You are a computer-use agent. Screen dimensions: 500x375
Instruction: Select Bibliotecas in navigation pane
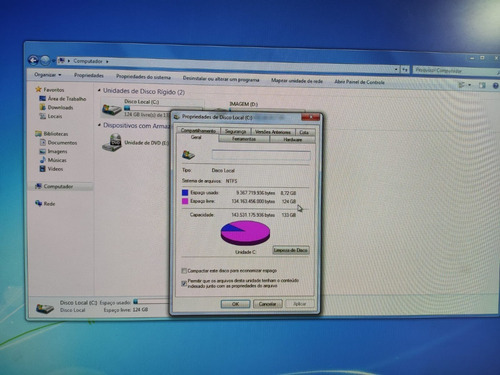(x=52, y=134)
